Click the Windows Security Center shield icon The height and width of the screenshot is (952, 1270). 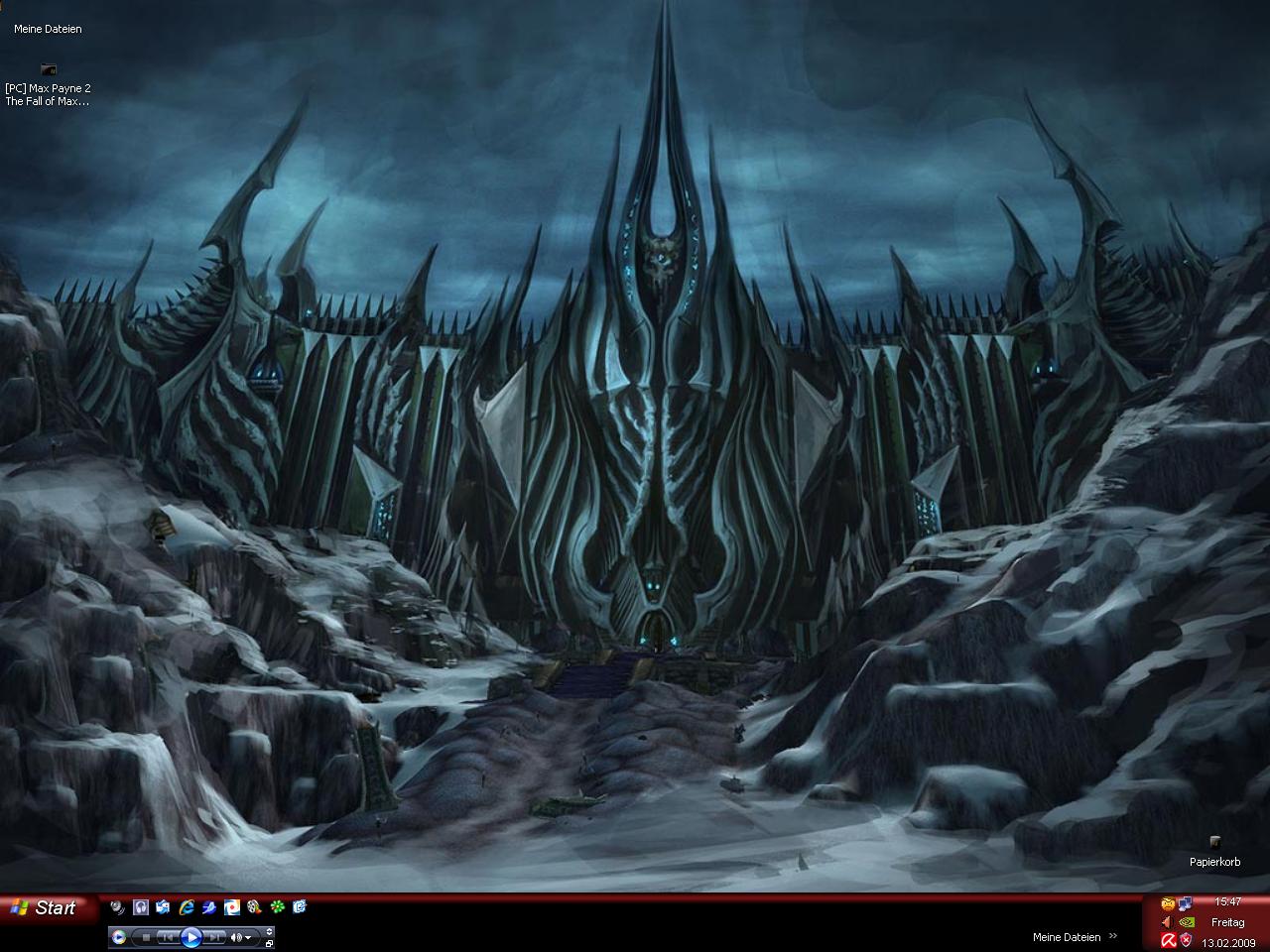pyautogui.click(x=1186, y=939)
